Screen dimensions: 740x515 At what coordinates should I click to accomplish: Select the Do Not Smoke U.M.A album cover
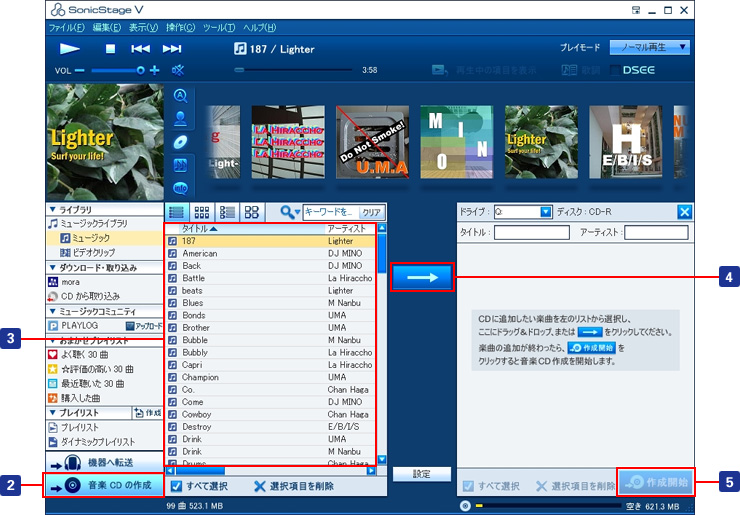372,142
